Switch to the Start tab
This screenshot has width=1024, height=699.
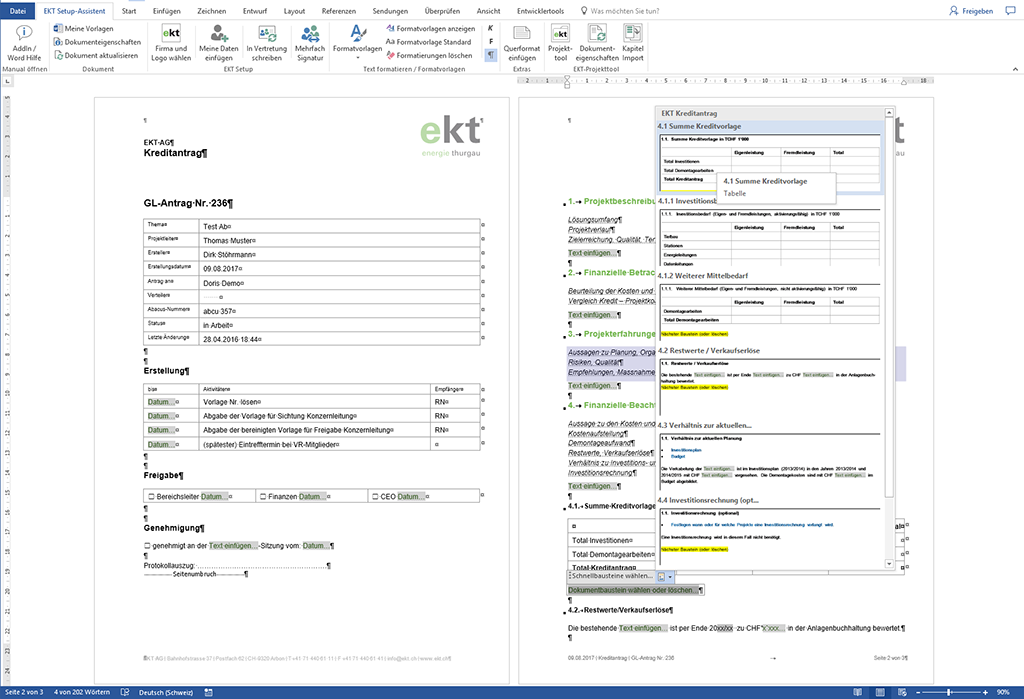(x=129, y=11)
